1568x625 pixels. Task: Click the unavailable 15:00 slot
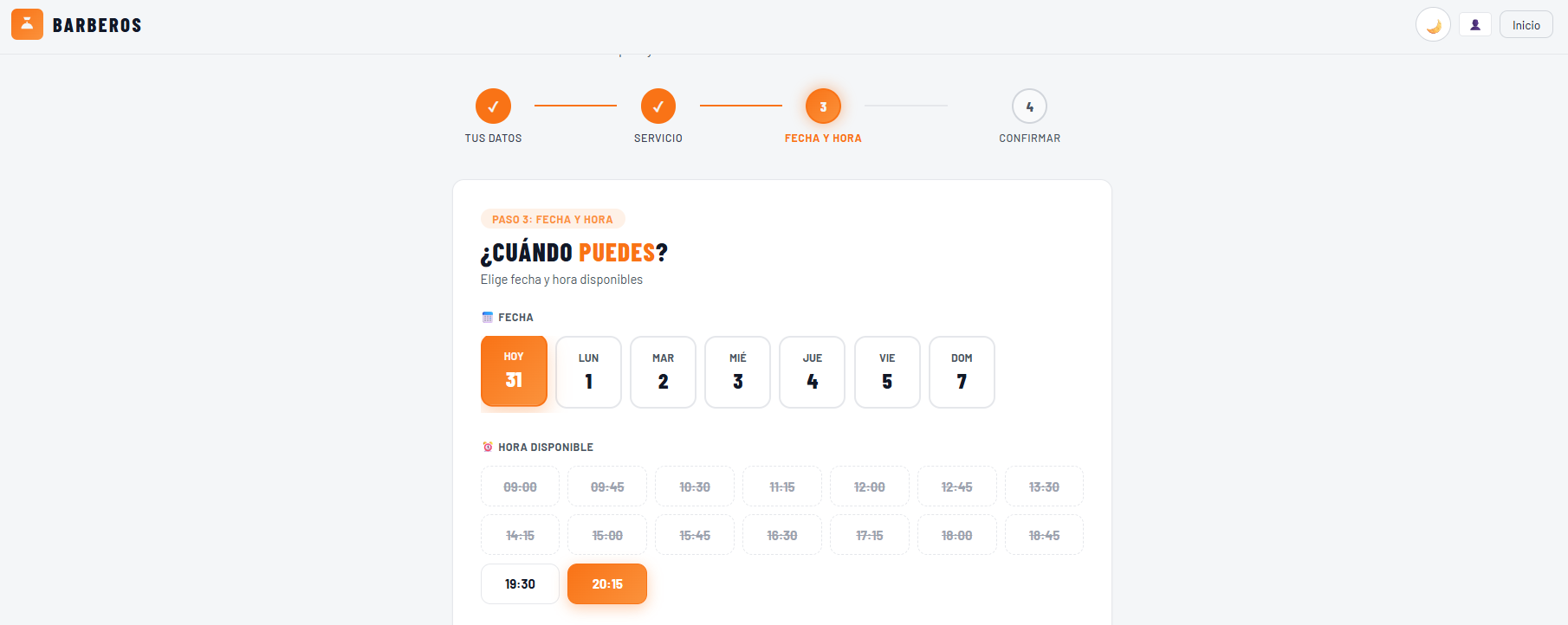607,535
